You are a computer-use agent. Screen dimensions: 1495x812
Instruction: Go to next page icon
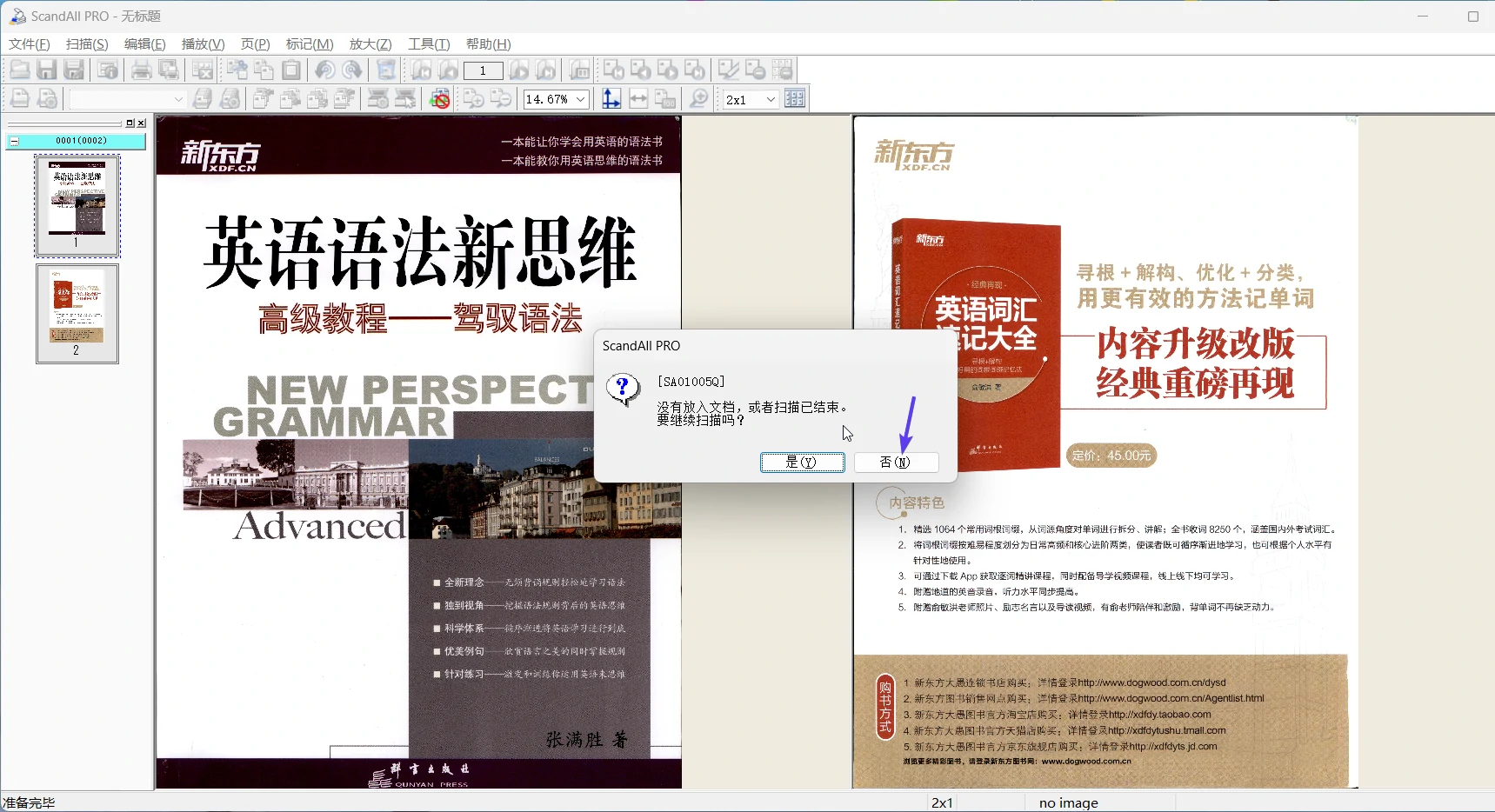click(x=519, y=70)
